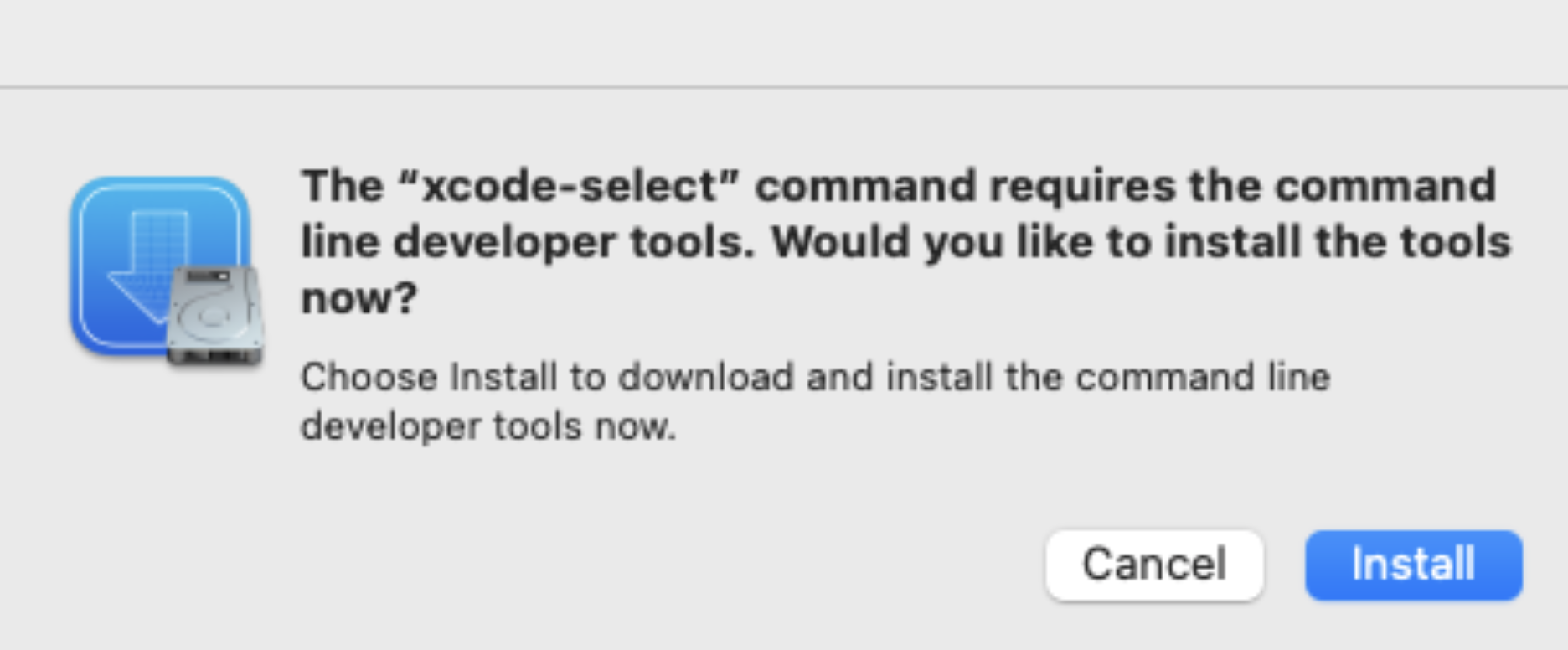The width and height of the screenshot is (1568, 650).
Task: Cancel the command line tools installation
Action: tap(1154, 565)
